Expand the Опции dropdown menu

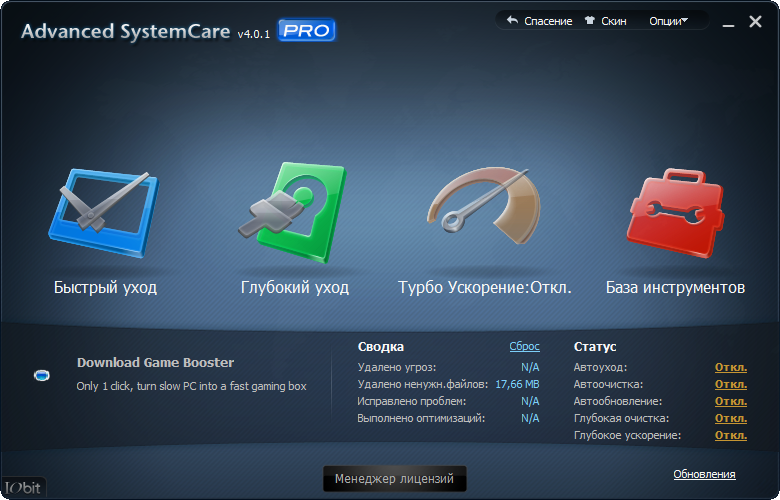pyautogui.click(x=668, y=21)
